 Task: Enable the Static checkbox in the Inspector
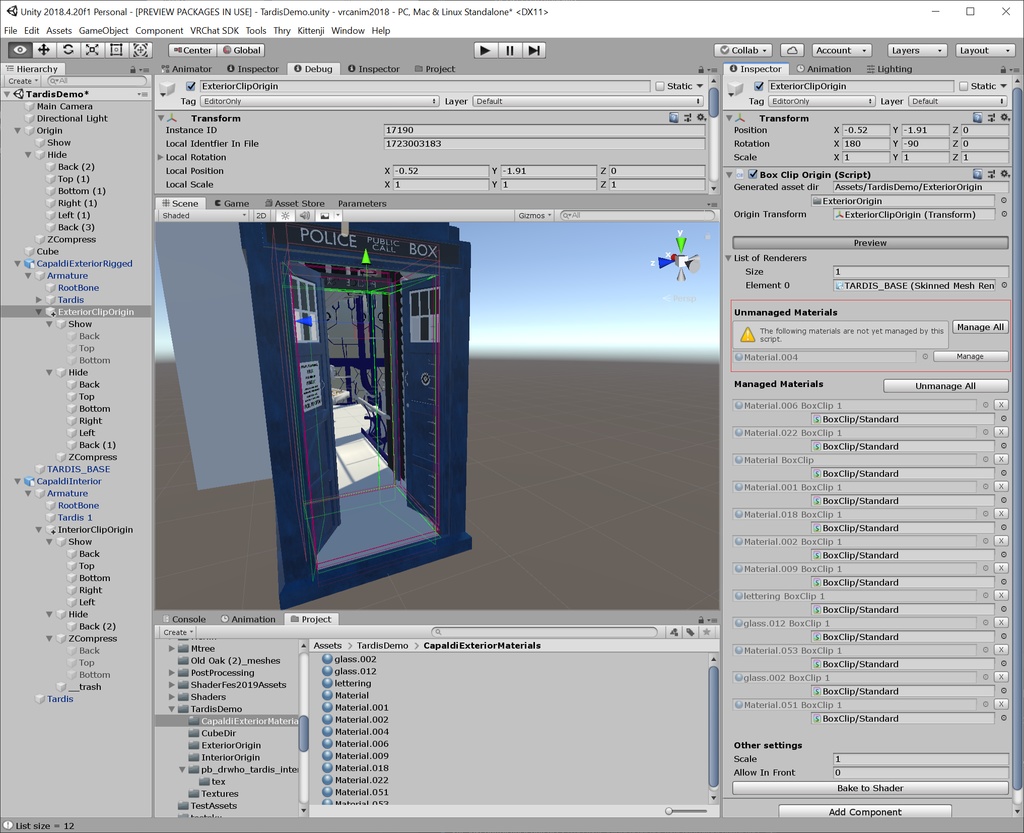point(963,86)
